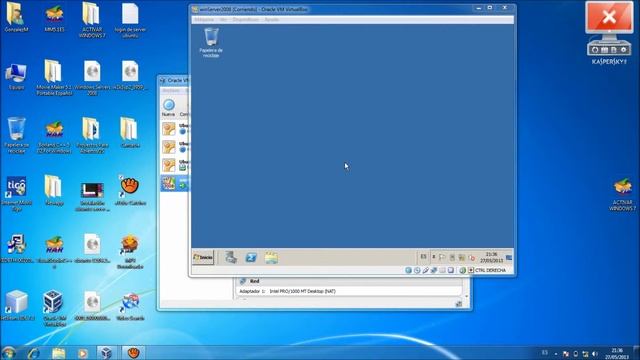Click network adapter status icon in VM bar
The height and width of the screenshot is (360, 640).
coord(434,270)
